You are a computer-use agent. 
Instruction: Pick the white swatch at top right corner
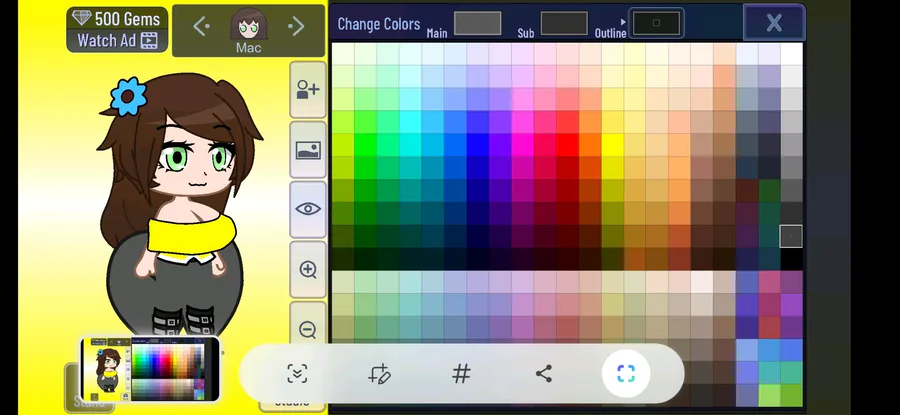click(x=791, y=54)
